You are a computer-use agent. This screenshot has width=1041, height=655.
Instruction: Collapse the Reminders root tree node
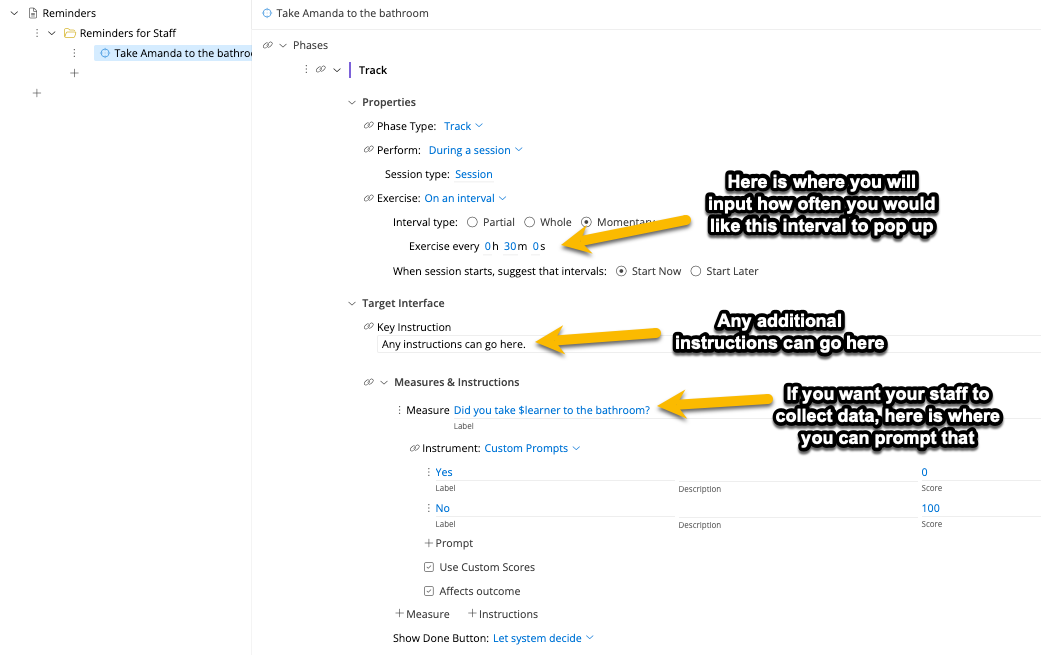14,13
